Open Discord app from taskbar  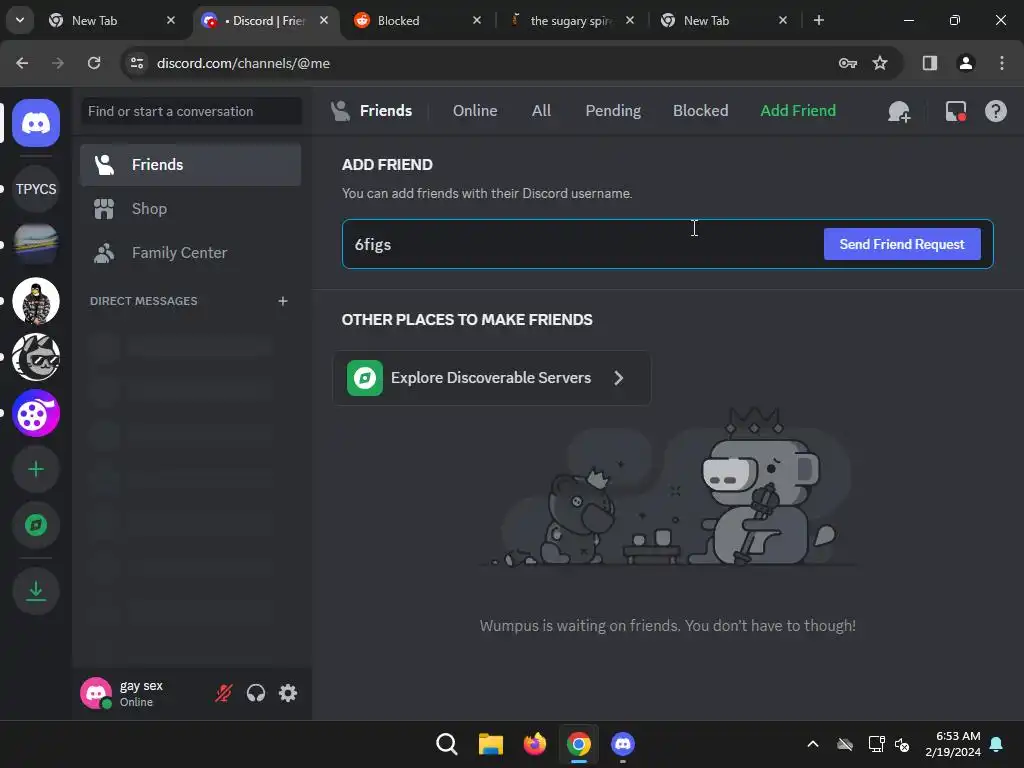(x=622, y=744)
